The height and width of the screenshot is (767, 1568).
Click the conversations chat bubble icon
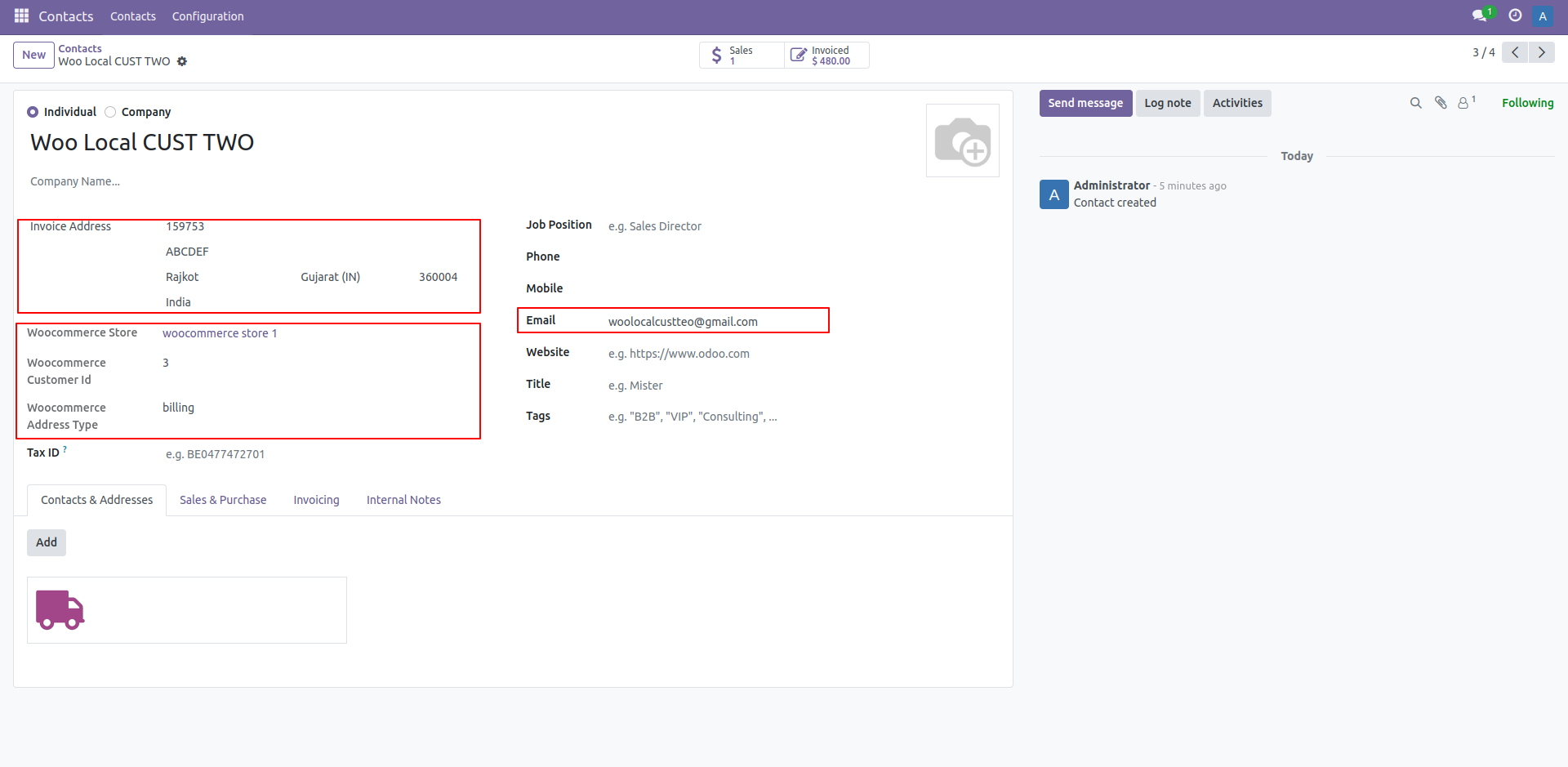(x=1479, y=16)
